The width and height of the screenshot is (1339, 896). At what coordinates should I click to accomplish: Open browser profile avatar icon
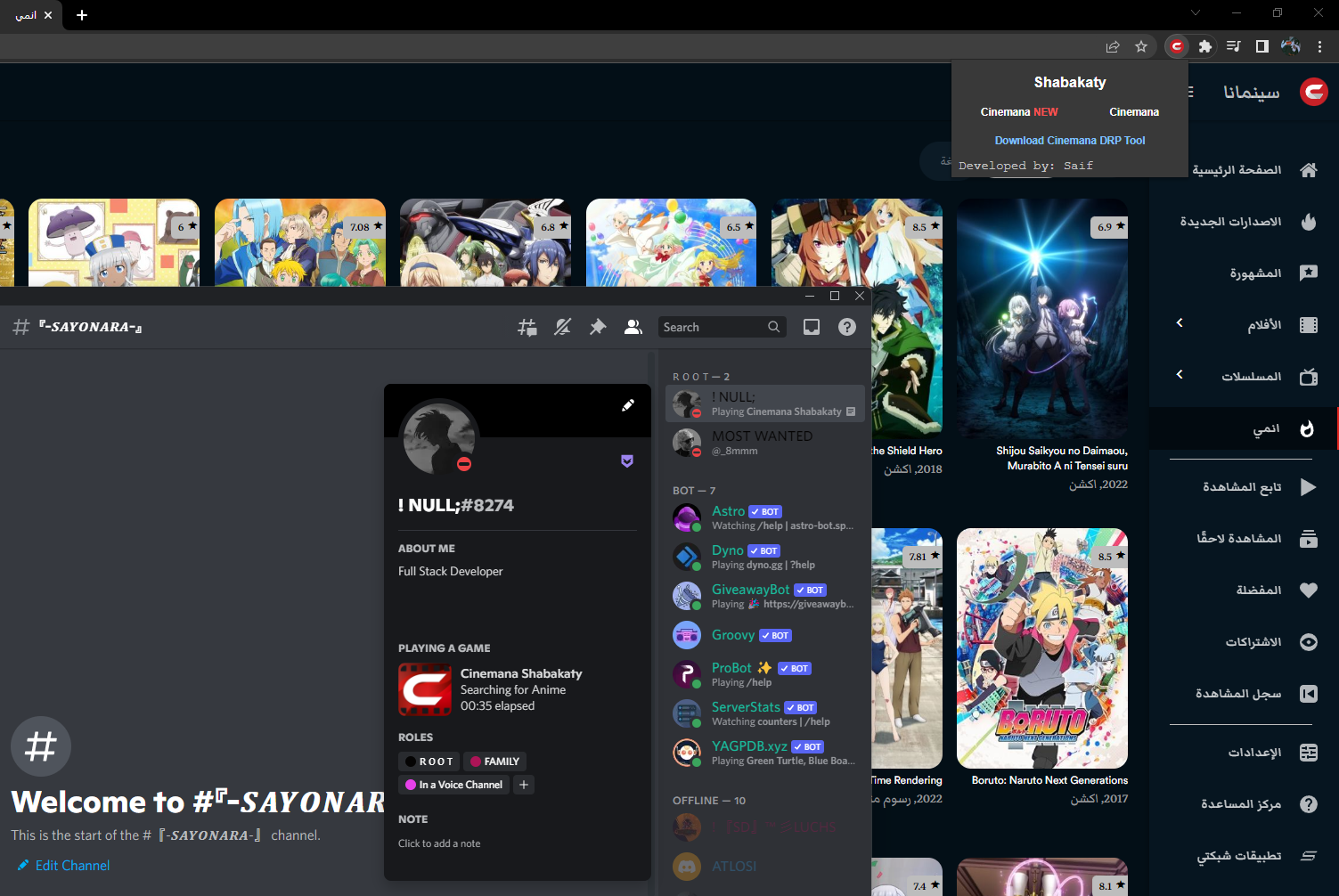[1291, 46]
